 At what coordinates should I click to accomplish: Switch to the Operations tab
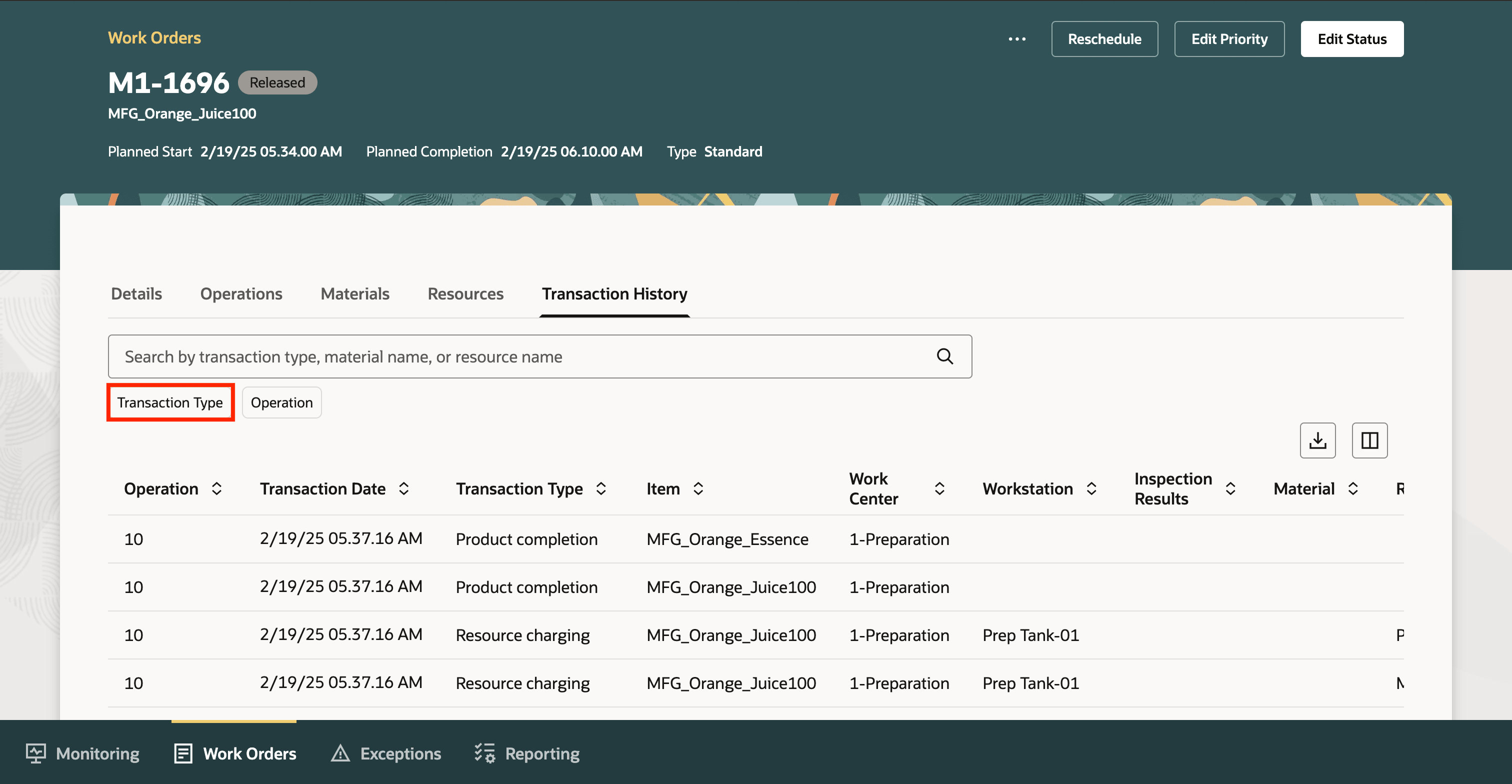[x=240, y=293]
